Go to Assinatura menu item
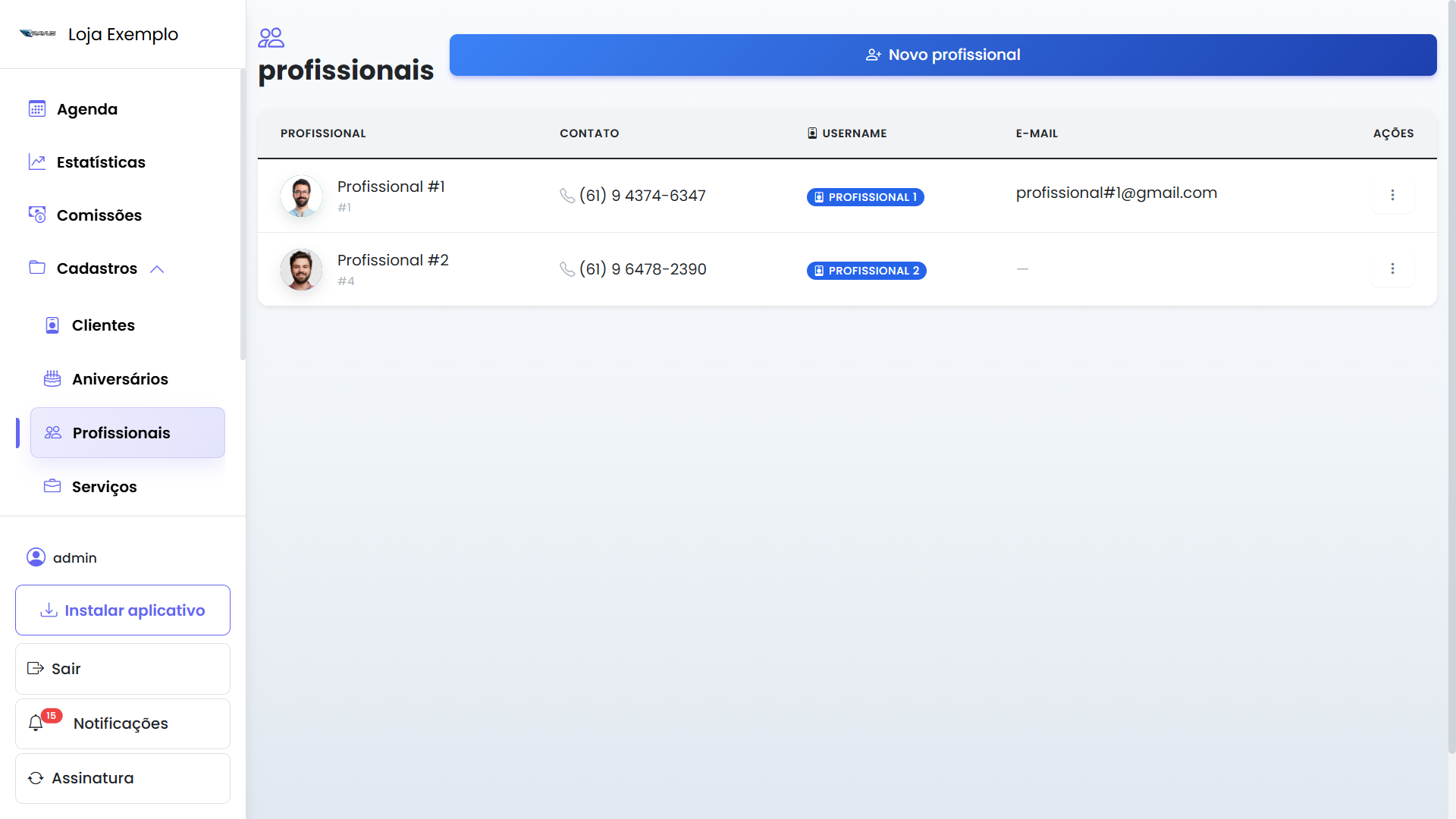Screen dimensions: 1456x819 pyautogui.click(x=123, y=778)
